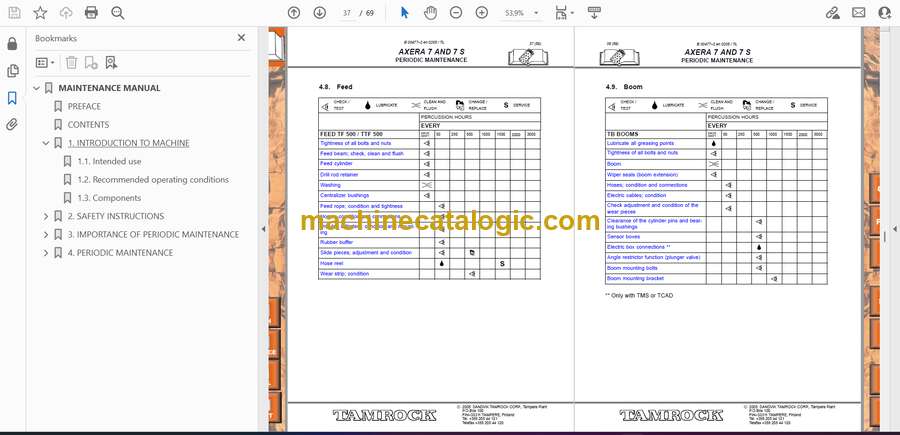This screenshot has width=900, height=435.
Task: Open the CONTENTS bookmark
Action: tap(88, 125)
